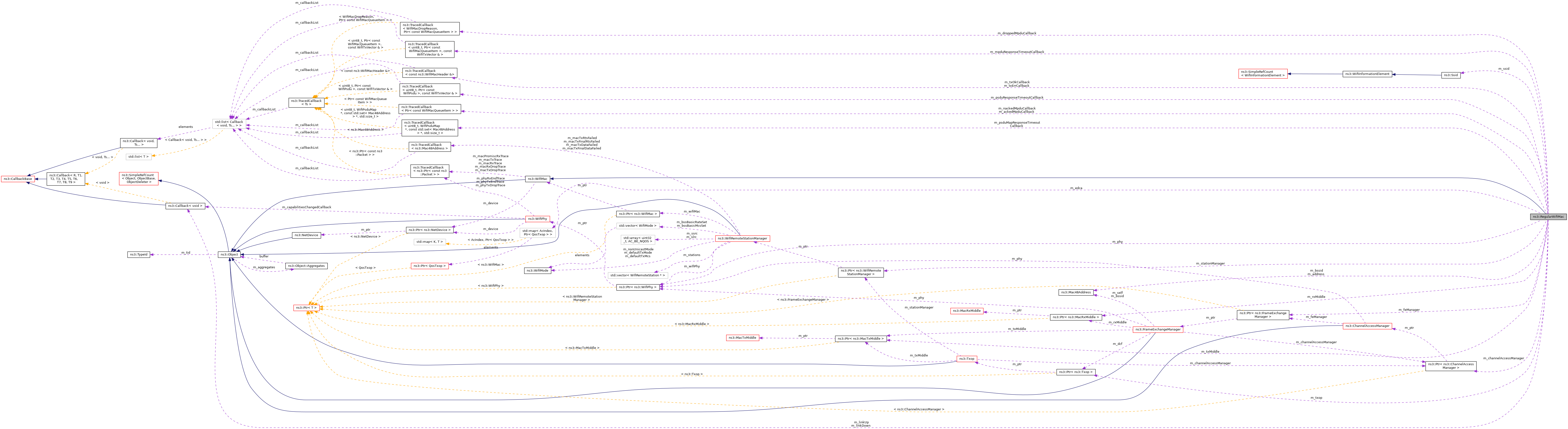The width and height of the screenshot is (1568, 429).
Task: Open the ns3::Callback< void > node
Action: (186, 206)
